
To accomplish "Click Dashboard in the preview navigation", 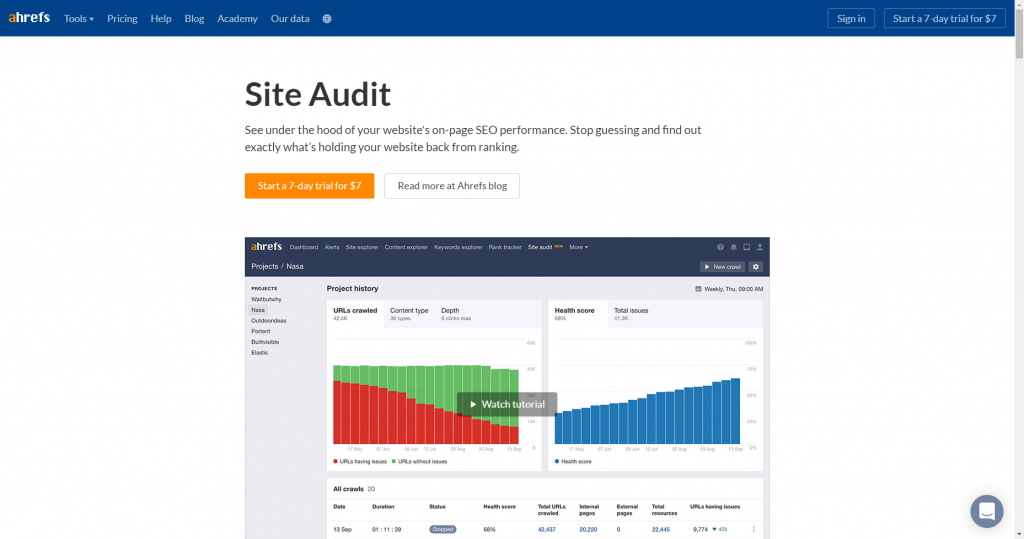I will 304,247.
